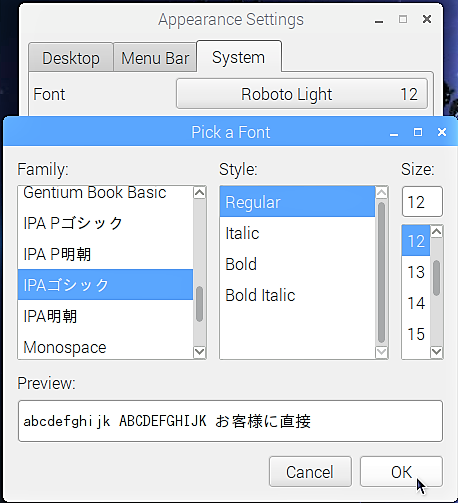Cancel the font selection

(x=310, y=472)
